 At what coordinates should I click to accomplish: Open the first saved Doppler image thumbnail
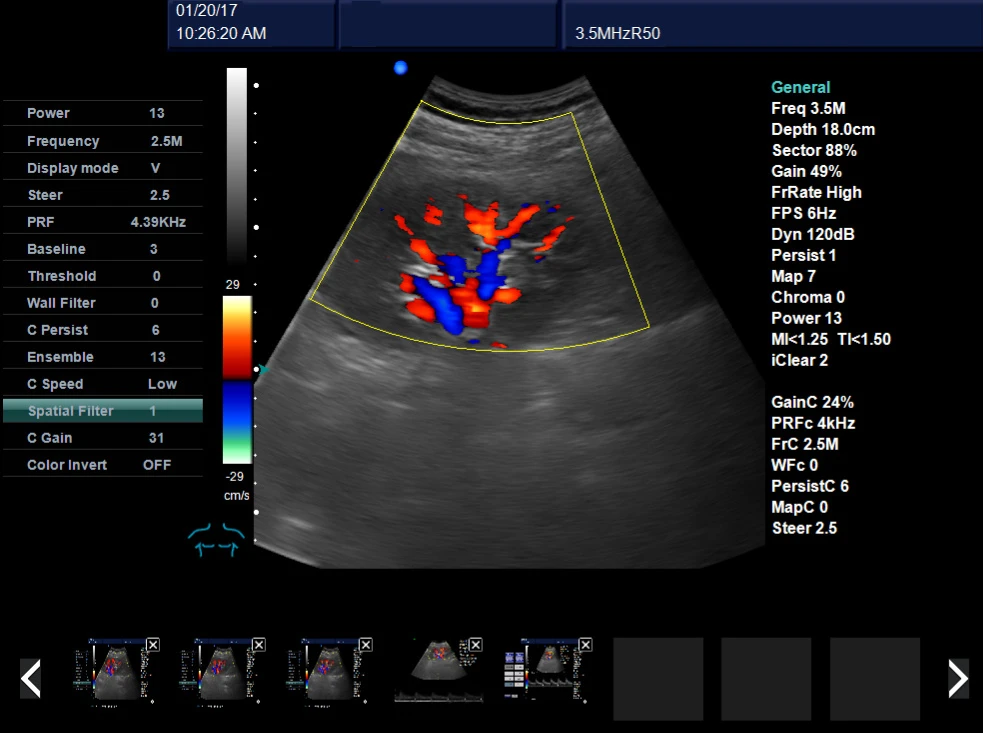click(x=112, y=671)
